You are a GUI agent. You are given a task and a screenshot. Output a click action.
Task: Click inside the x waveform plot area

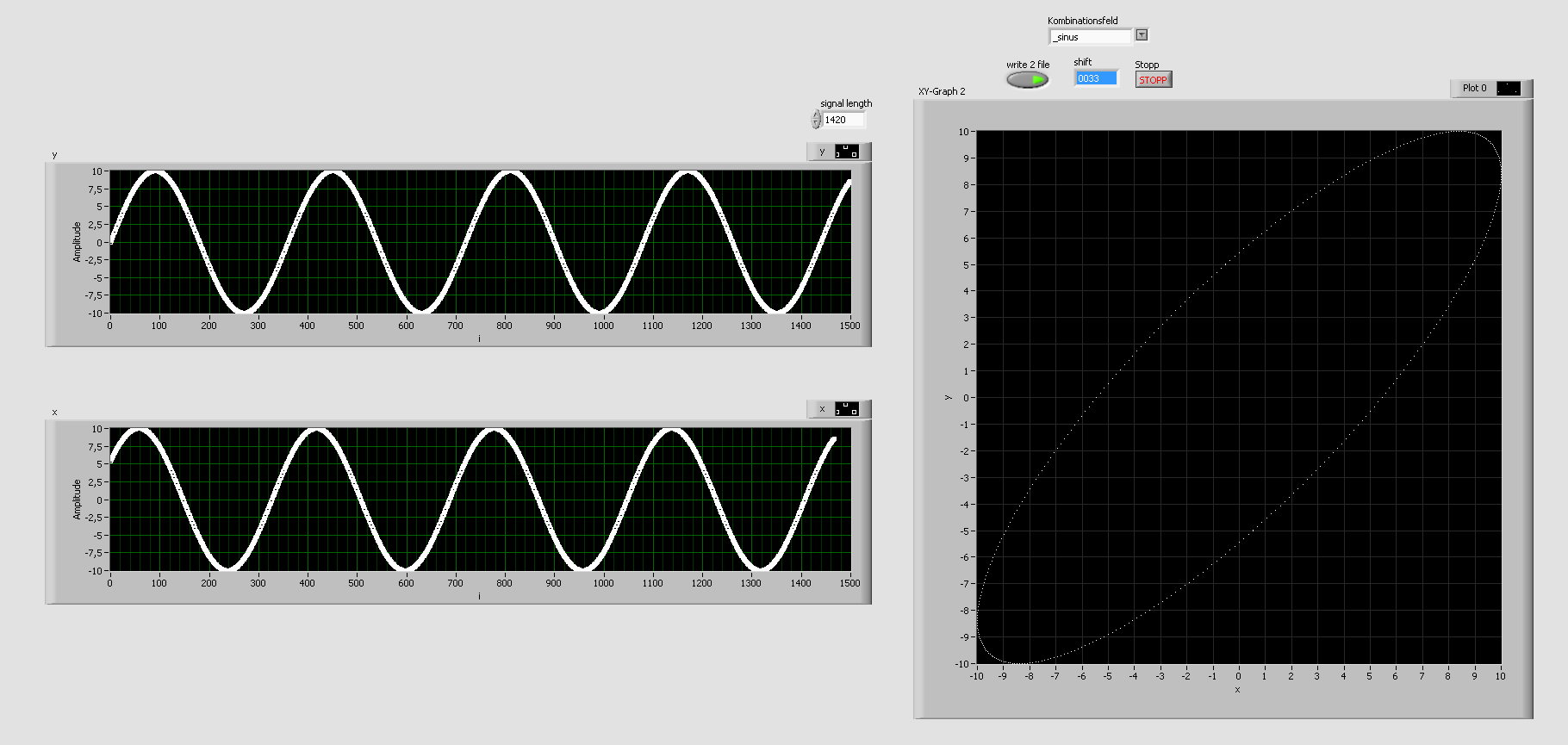[x=481, y=500]
